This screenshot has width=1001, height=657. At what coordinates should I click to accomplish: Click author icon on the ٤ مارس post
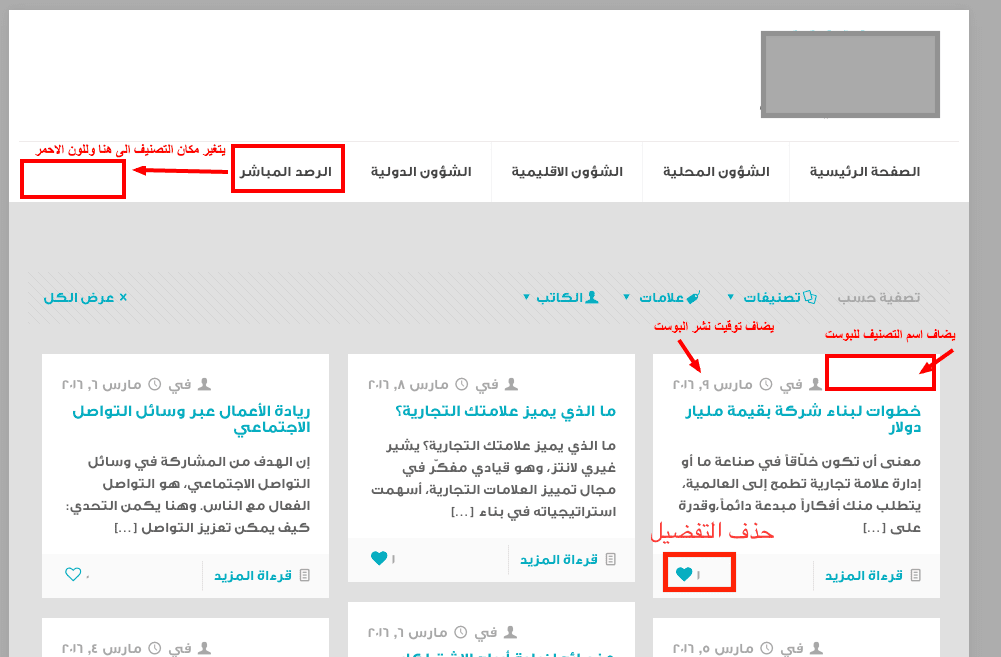[x=204, y=648]
